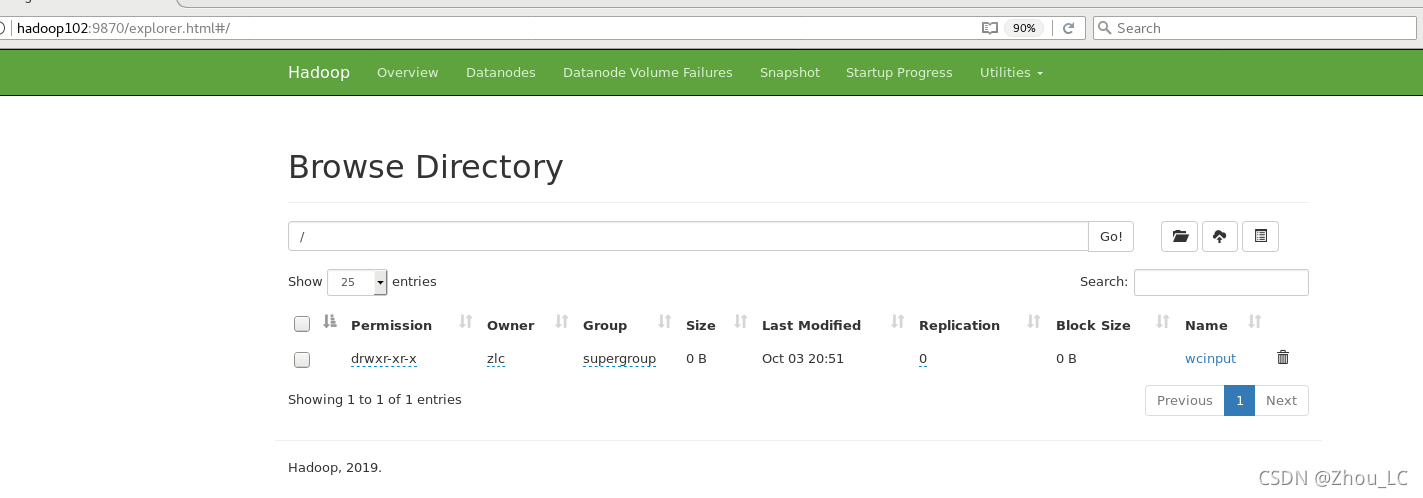Click the Hadoop, 2019. footer text
The image size is (1423, 498).
(335, 467)
